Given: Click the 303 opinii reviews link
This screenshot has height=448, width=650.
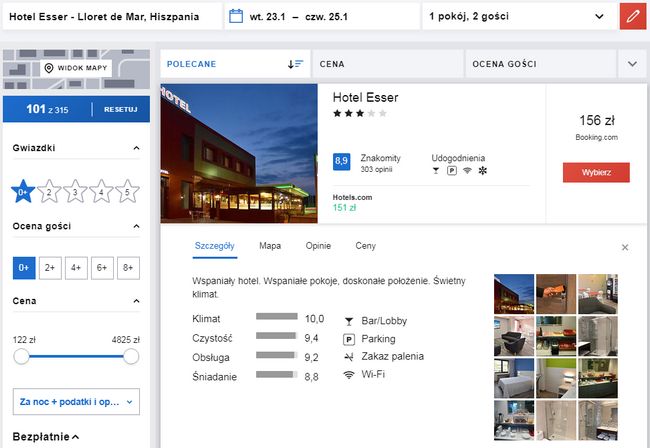Looking at the screenshot, I should (376, 170).
